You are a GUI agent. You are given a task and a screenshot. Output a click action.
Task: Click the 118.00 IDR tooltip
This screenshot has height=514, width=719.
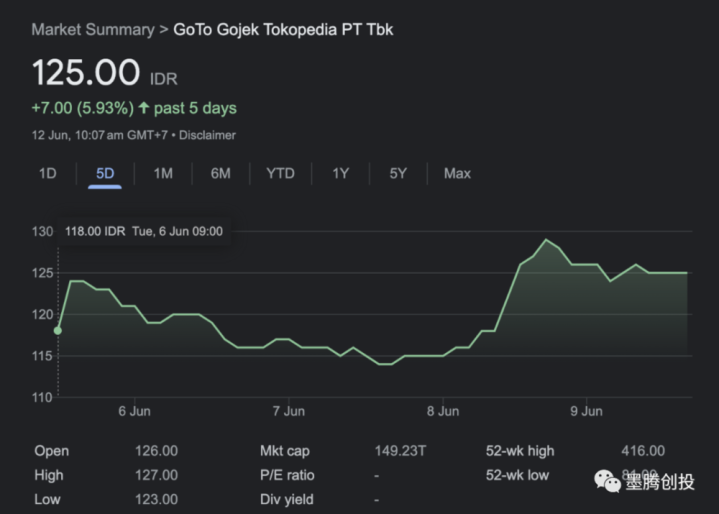point(144,231)
